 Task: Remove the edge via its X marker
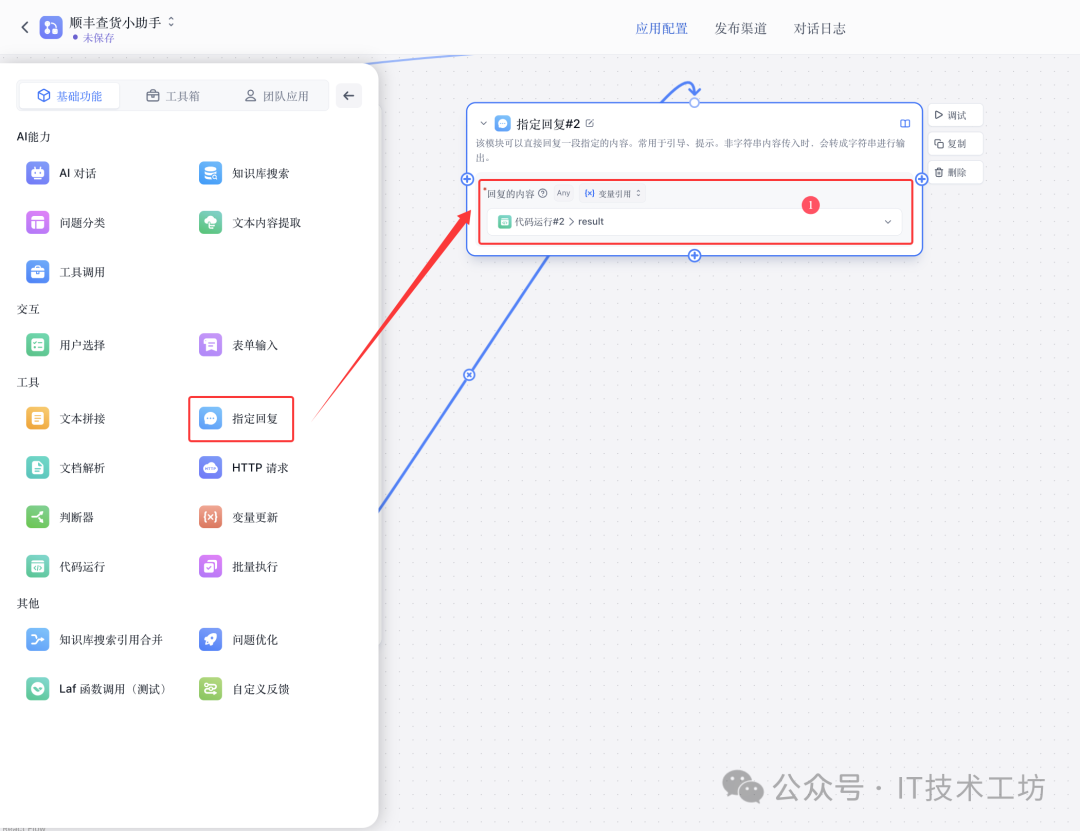click(469, 375)
